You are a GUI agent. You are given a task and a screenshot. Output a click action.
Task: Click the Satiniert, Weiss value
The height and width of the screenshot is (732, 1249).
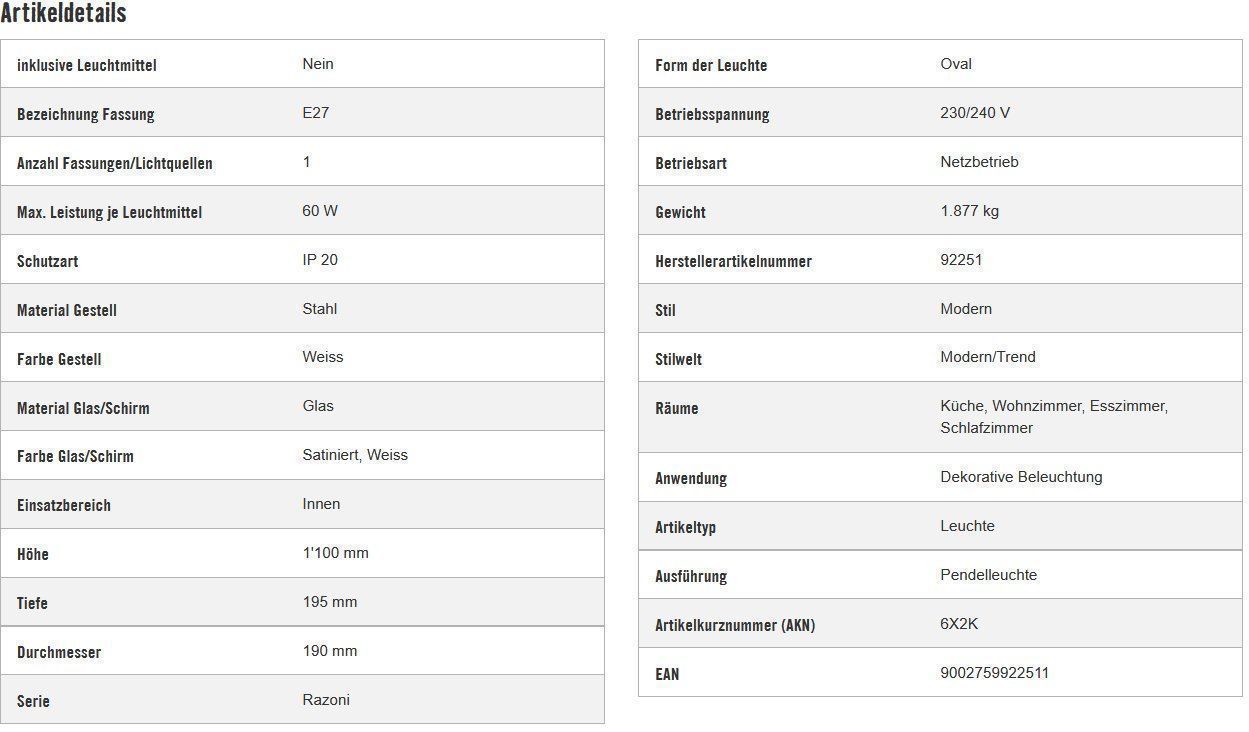(355, 455)
